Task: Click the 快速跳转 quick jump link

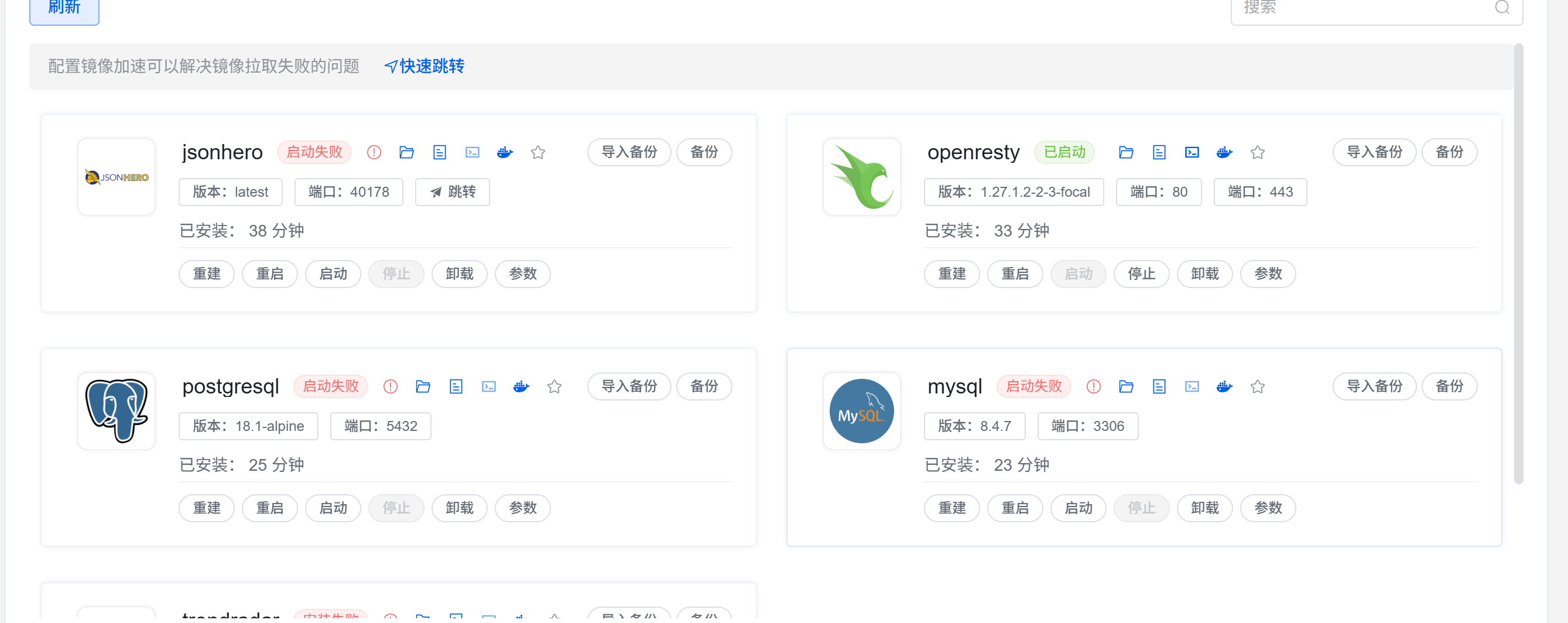Action: 424,66
